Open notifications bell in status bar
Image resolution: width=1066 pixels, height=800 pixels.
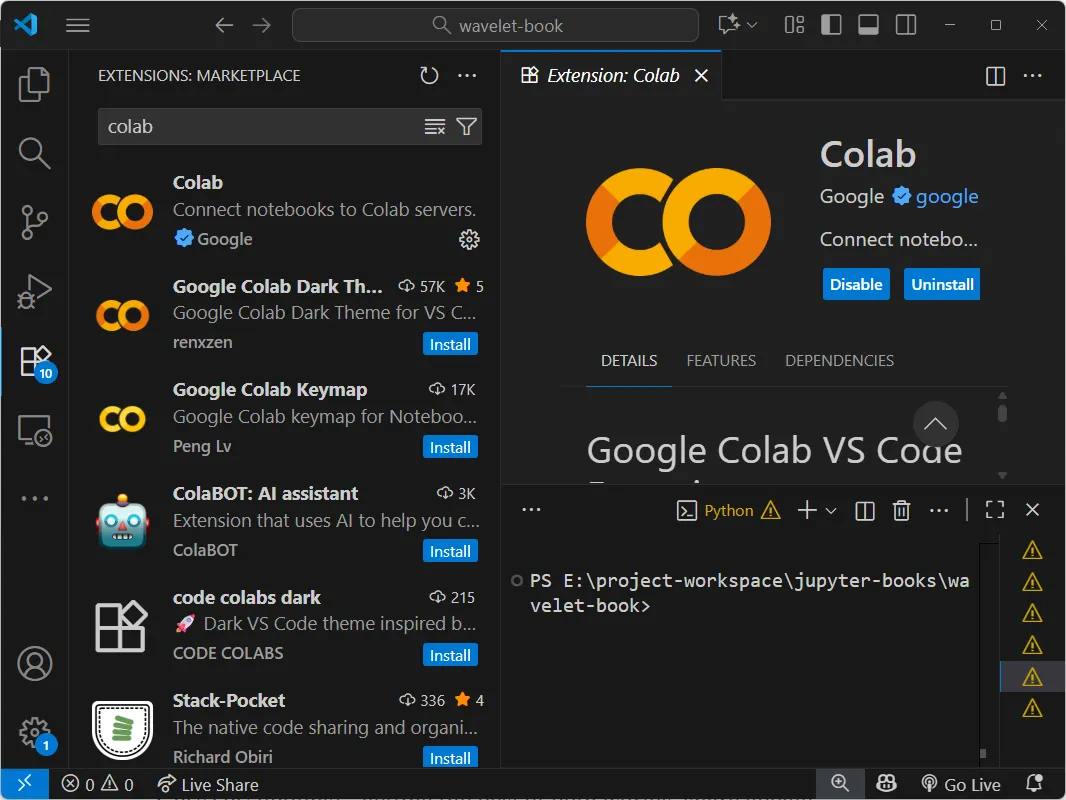[x=1034, y=784]
